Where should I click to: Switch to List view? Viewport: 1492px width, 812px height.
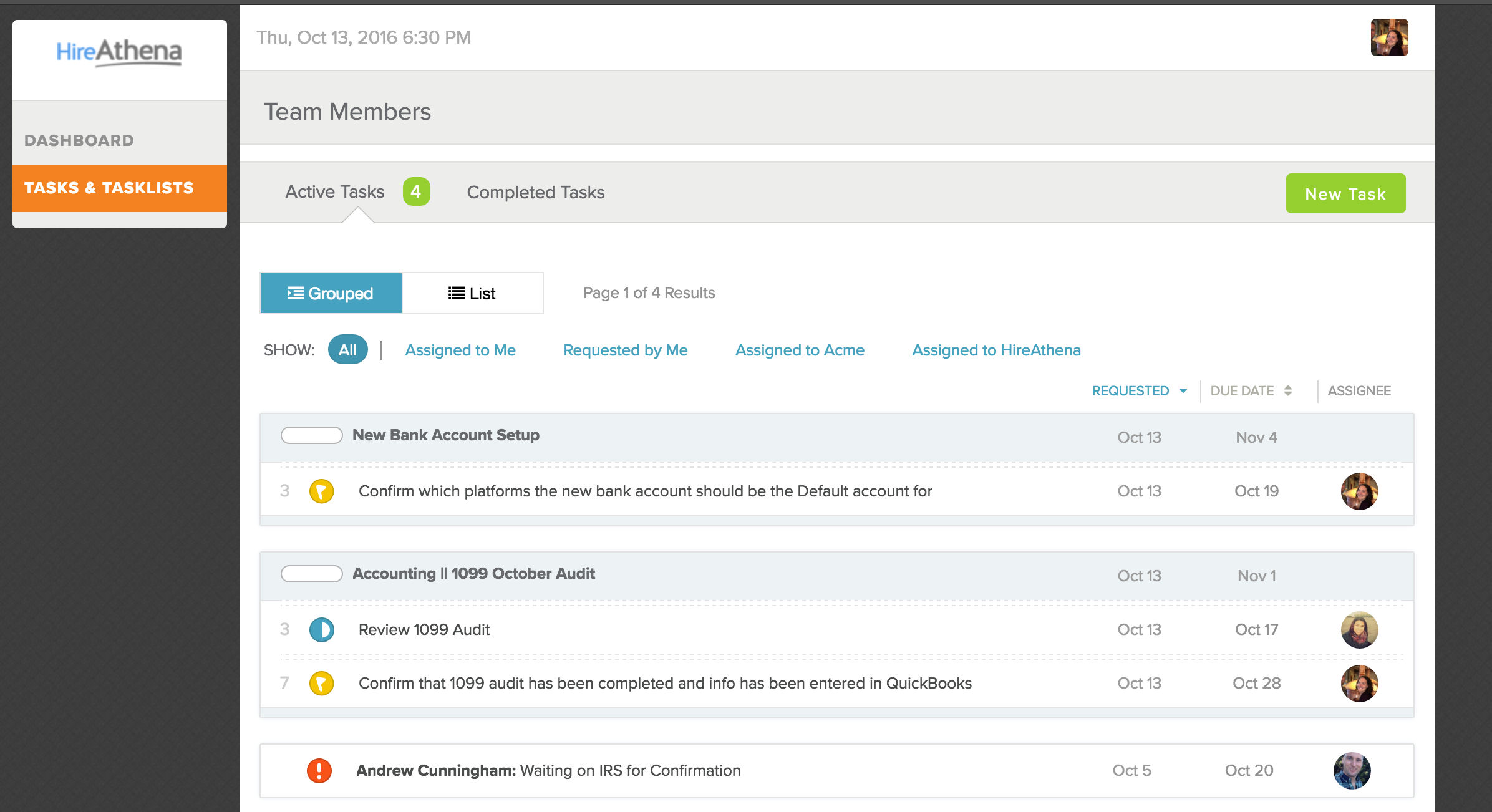(x=472, y=293)
